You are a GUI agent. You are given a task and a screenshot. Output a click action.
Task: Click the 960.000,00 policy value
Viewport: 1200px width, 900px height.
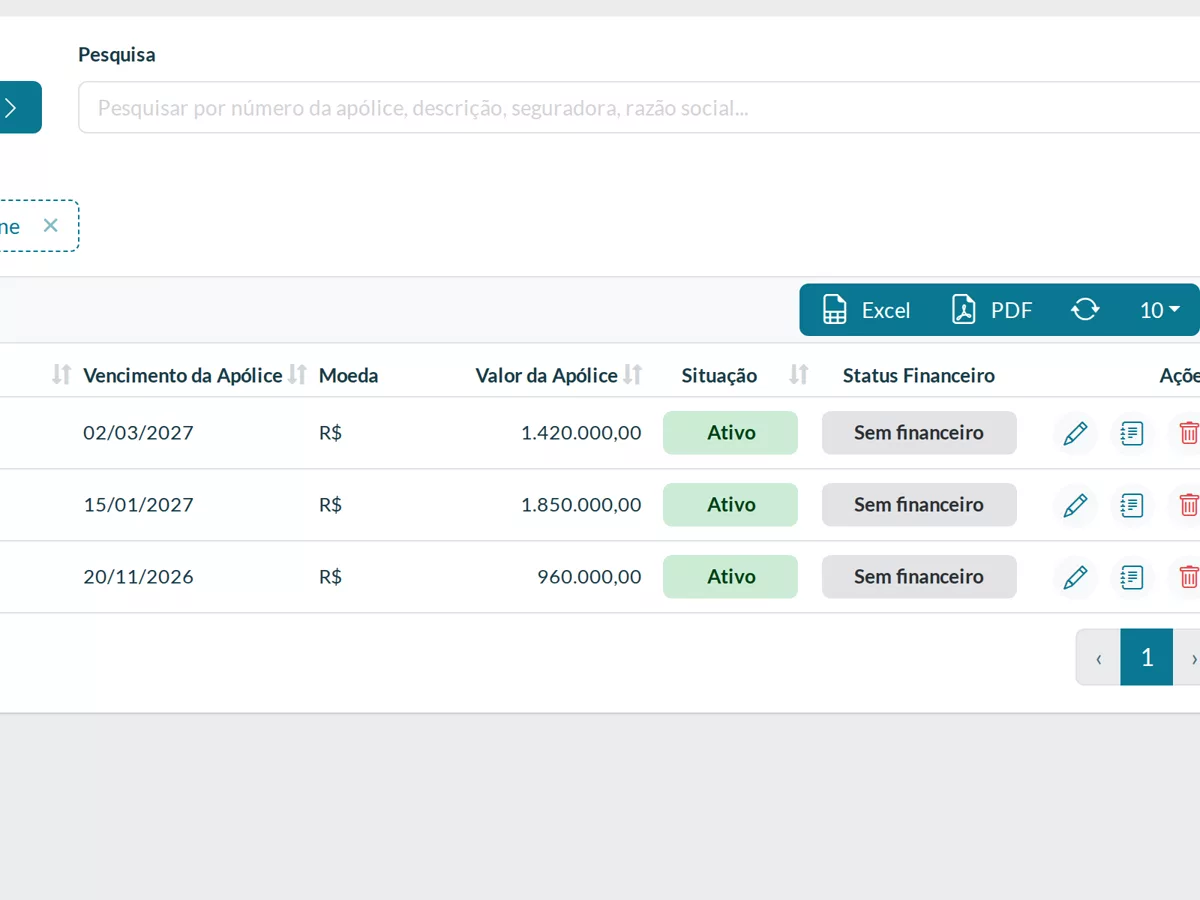click(589, 577)
